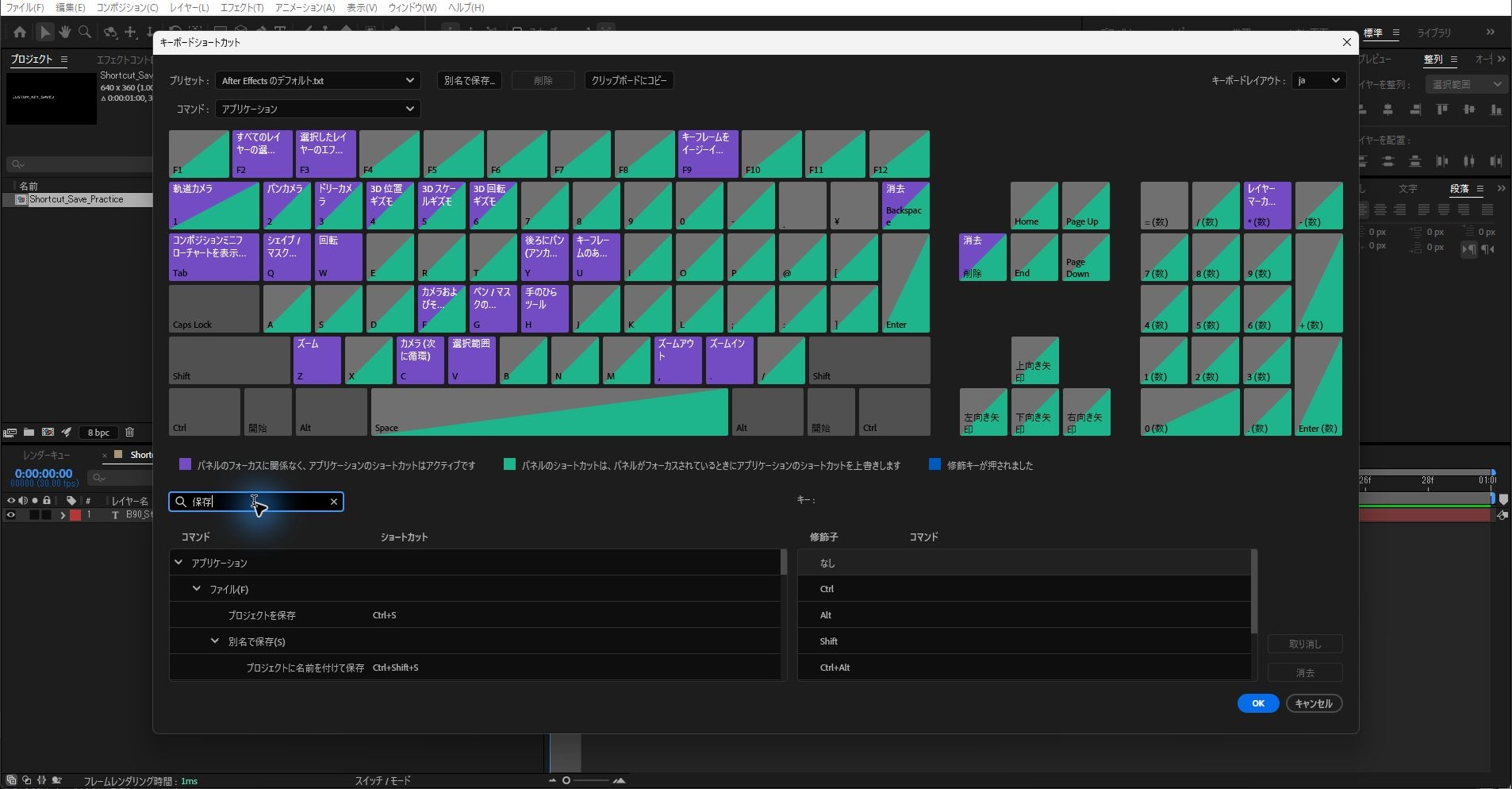
Task: Click the Interpret Footage icon in Project panel
Action: coord(10,433)
